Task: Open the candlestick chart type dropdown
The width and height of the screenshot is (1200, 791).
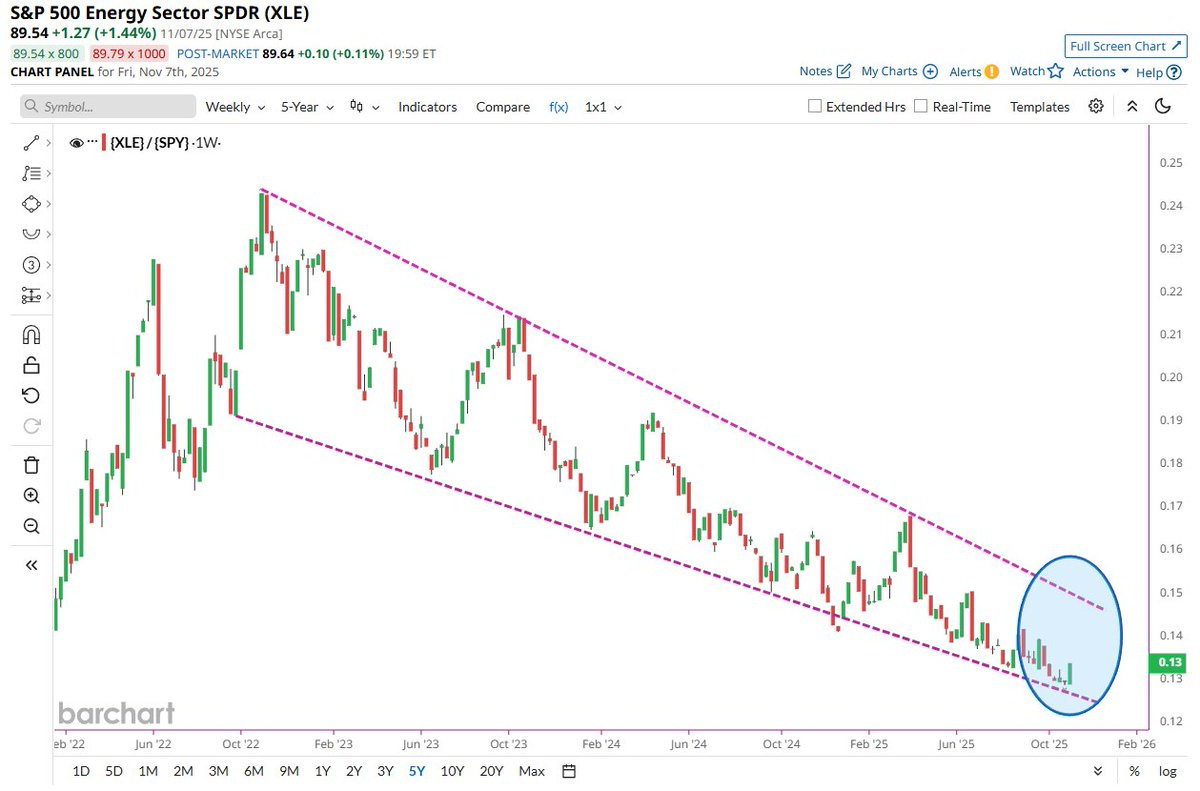Action: coord(367,107)
